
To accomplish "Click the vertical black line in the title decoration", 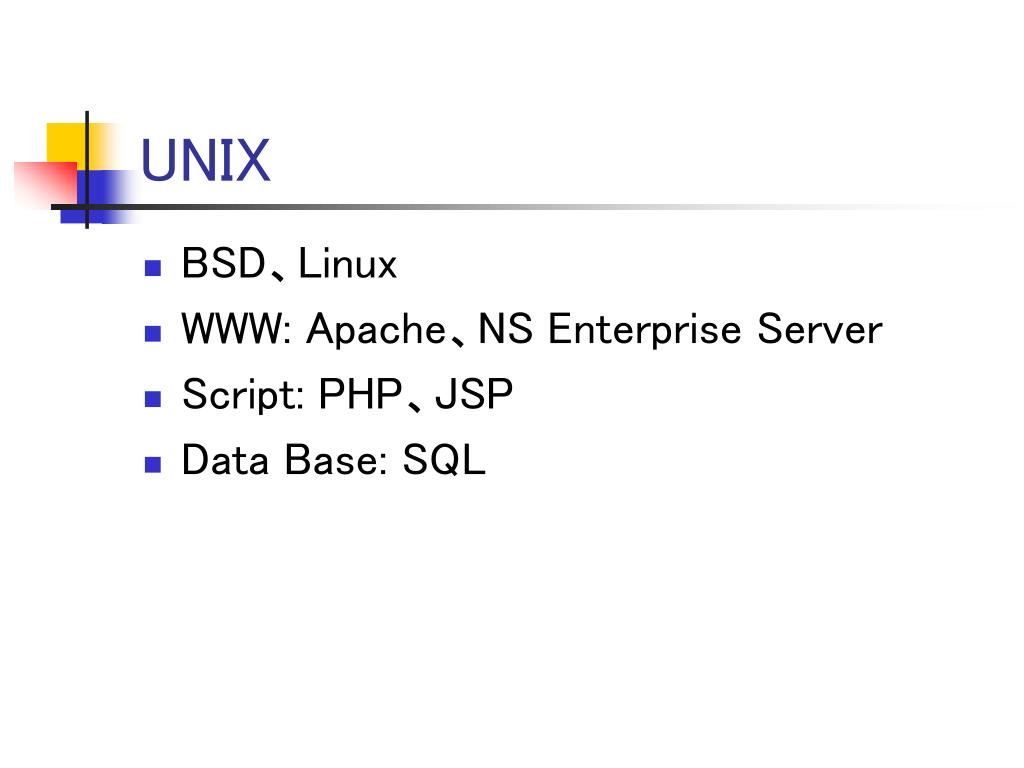I will (x=87, y=170).
